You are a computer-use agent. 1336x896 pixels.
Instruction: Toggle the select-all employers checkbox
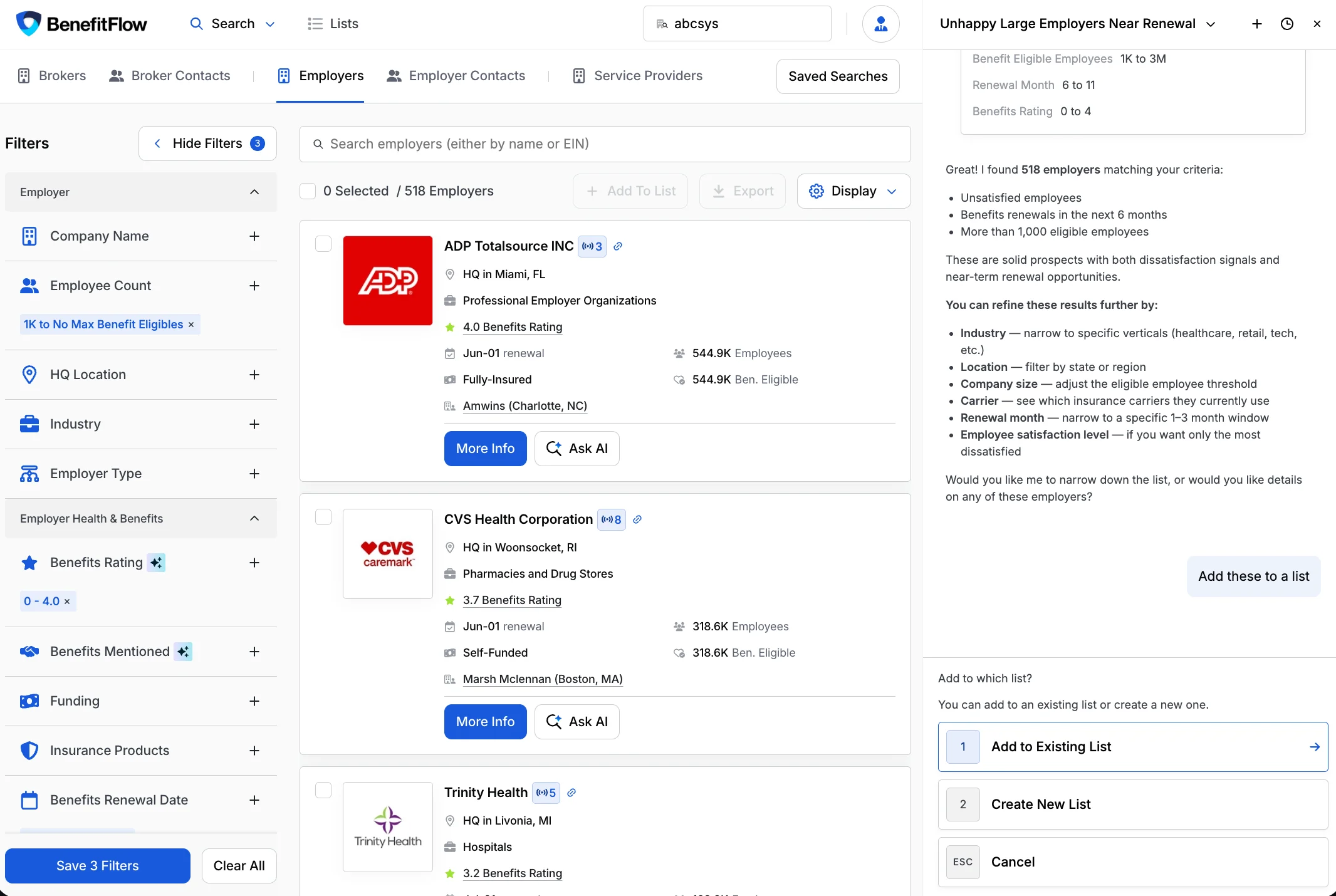coord(308,191)
